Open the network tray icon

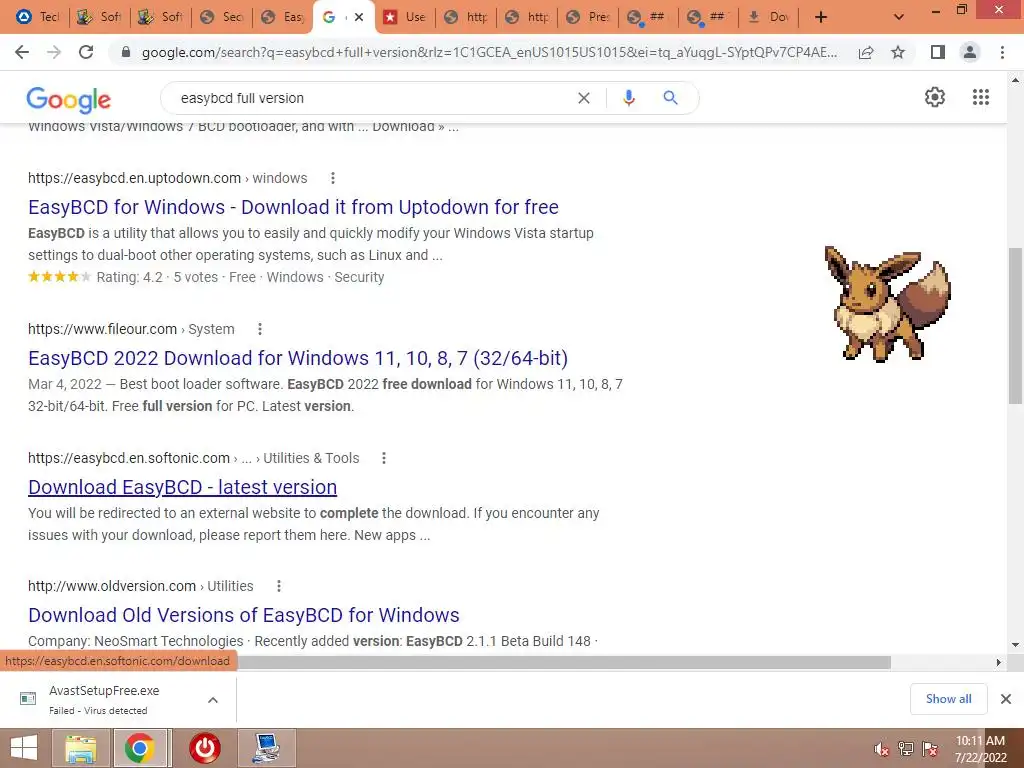point(906,748)
